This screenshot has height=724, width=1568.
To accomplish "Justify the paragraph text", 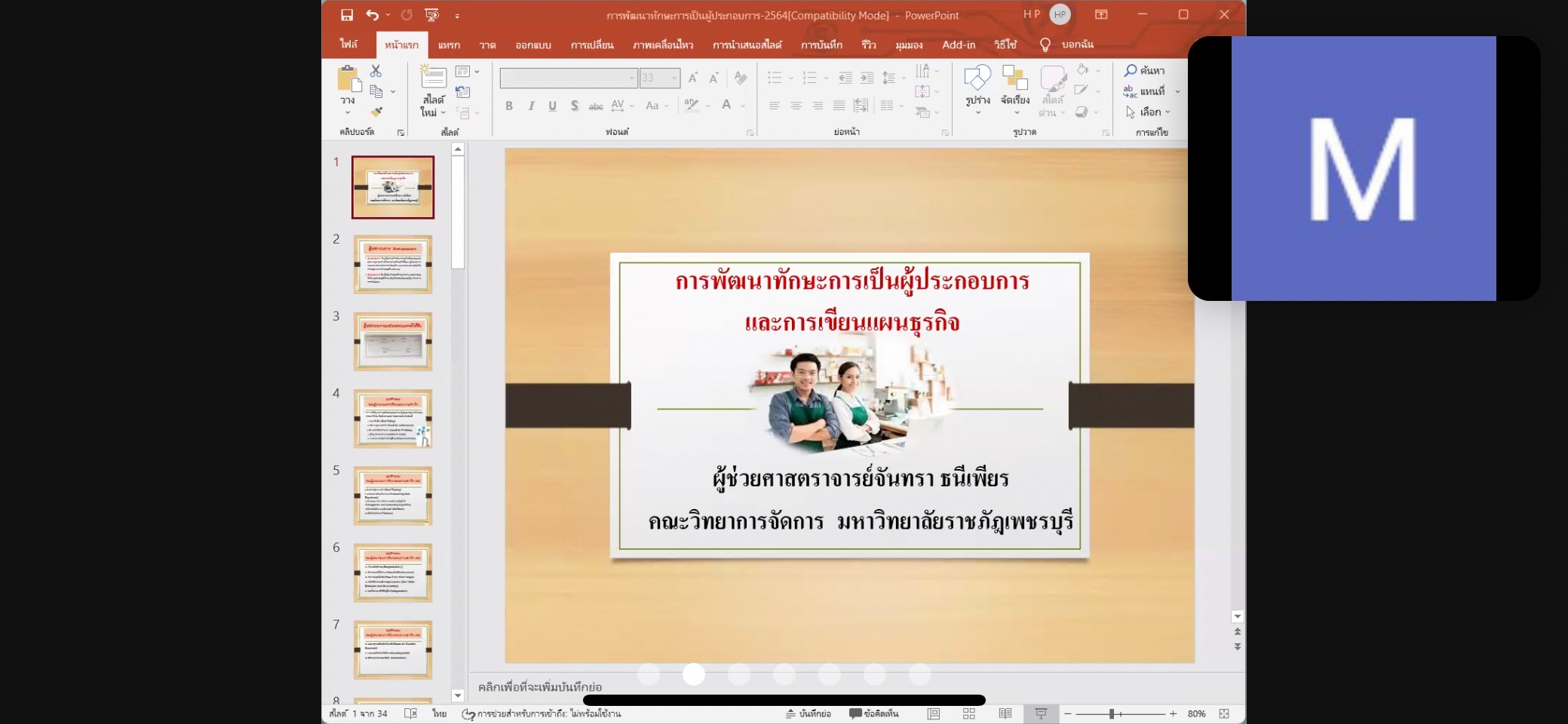I will click(x=839, y=106).
